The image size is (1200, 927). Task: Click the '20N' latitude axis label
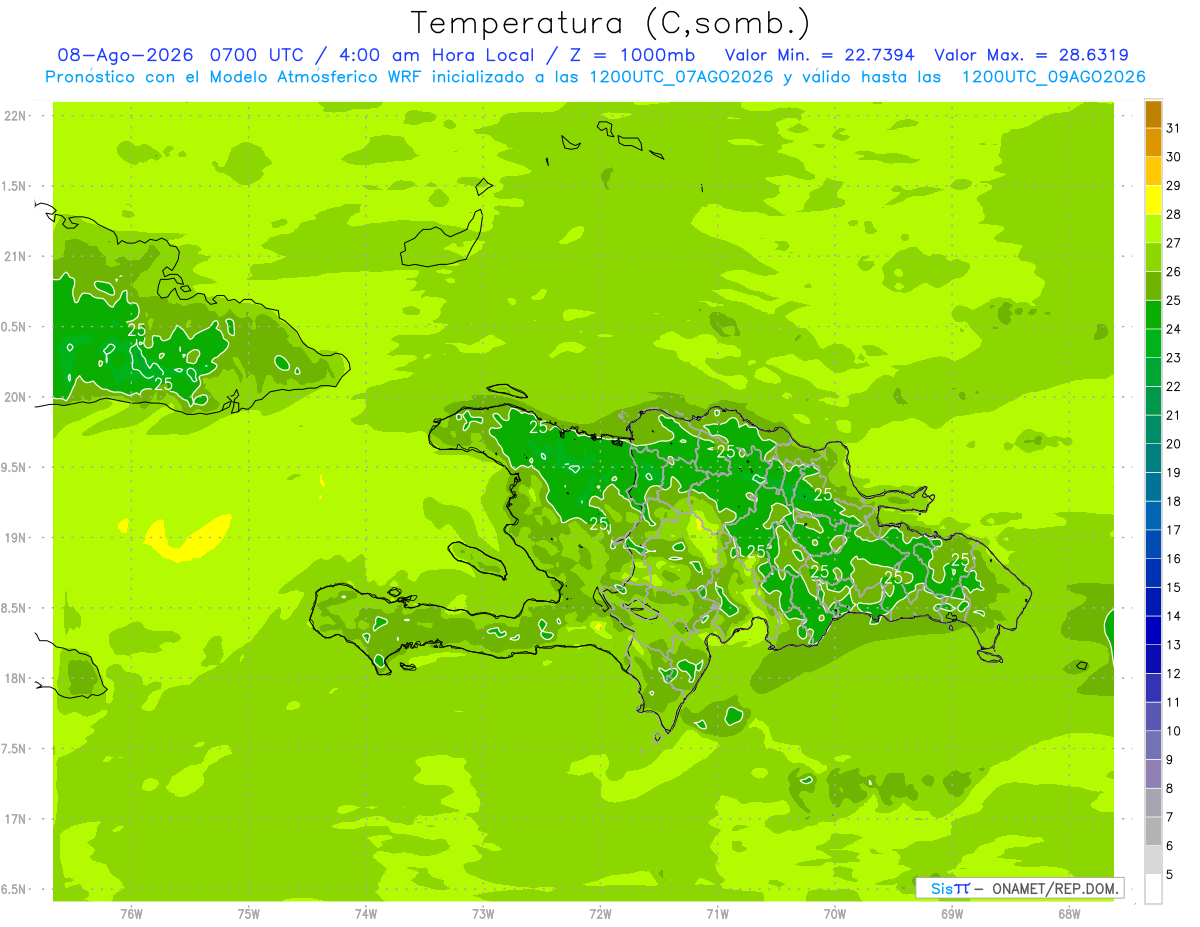pyautogui.click(x=14, y=397)
